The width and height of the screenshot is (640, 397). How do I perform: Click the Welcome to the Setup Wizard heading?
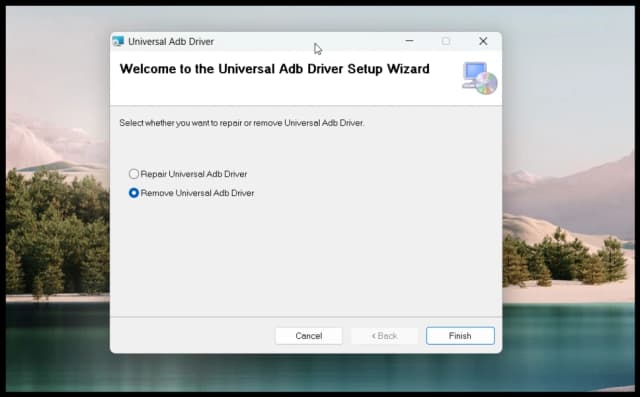point(275,69)
